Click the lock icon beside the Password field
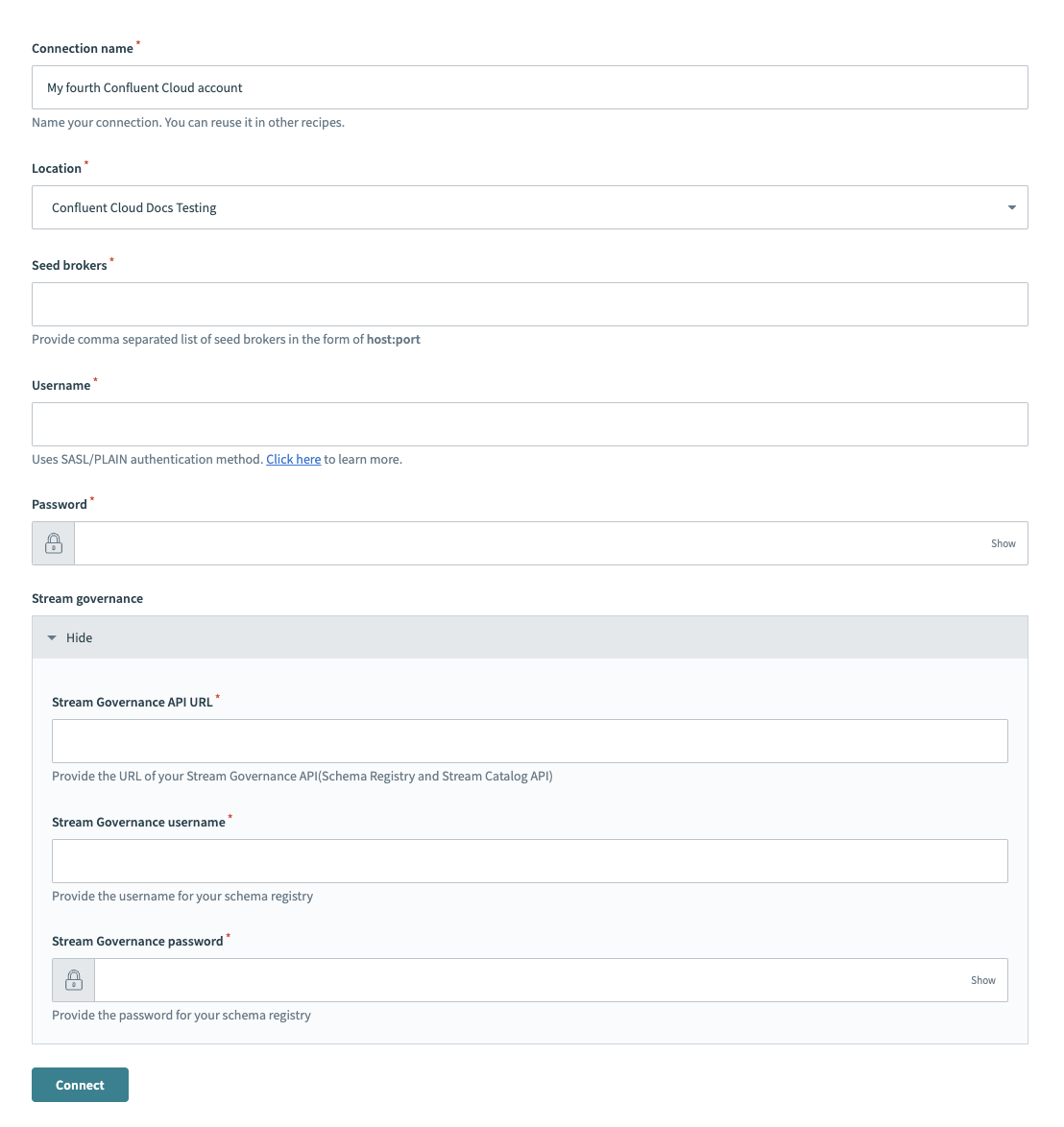Image resolution: width=1064 pixels, height=1127 pixels. pos(52,542)
